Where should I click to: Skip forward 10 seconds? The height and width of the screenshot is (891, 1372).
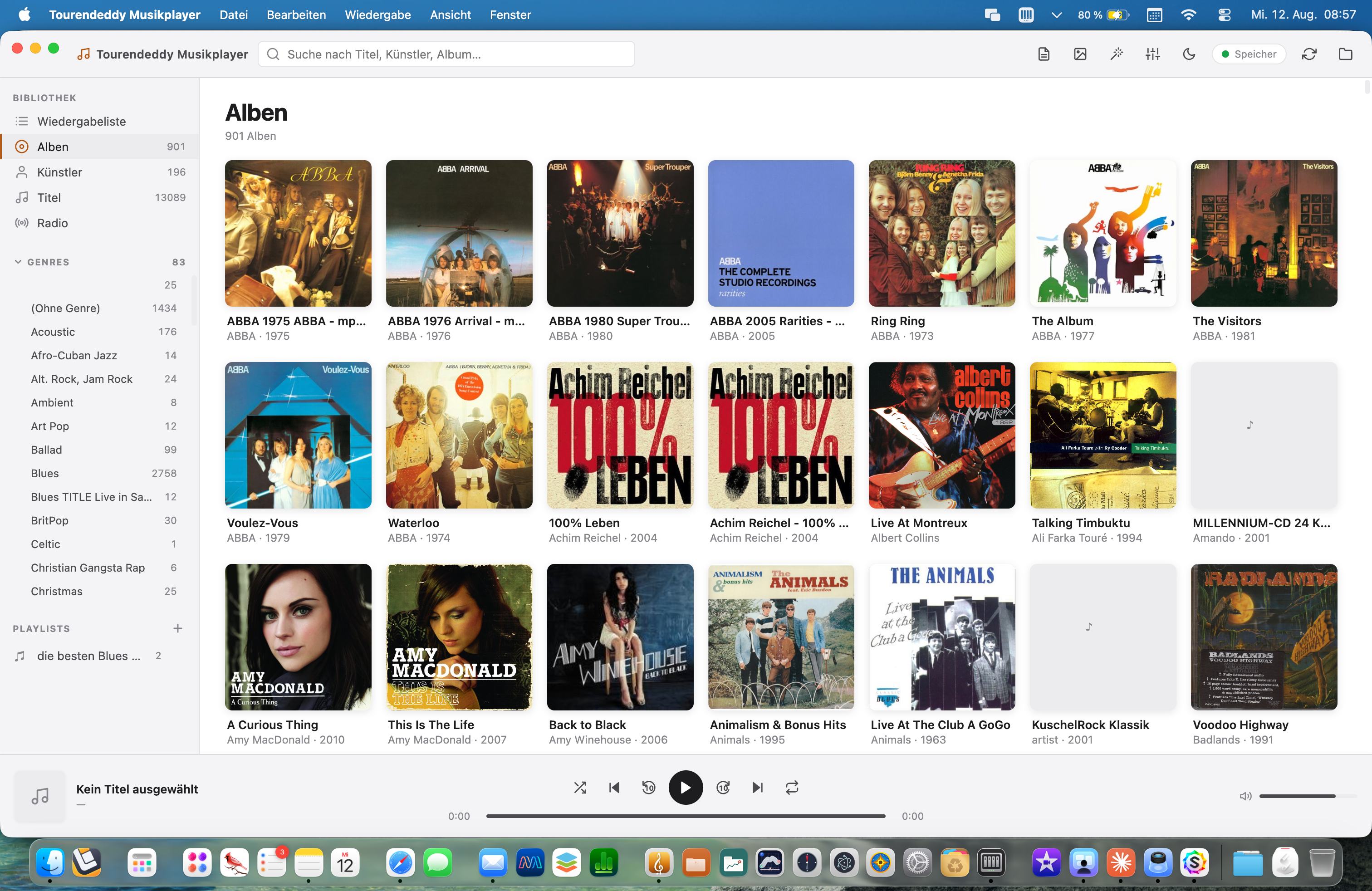tap(723, 788)
